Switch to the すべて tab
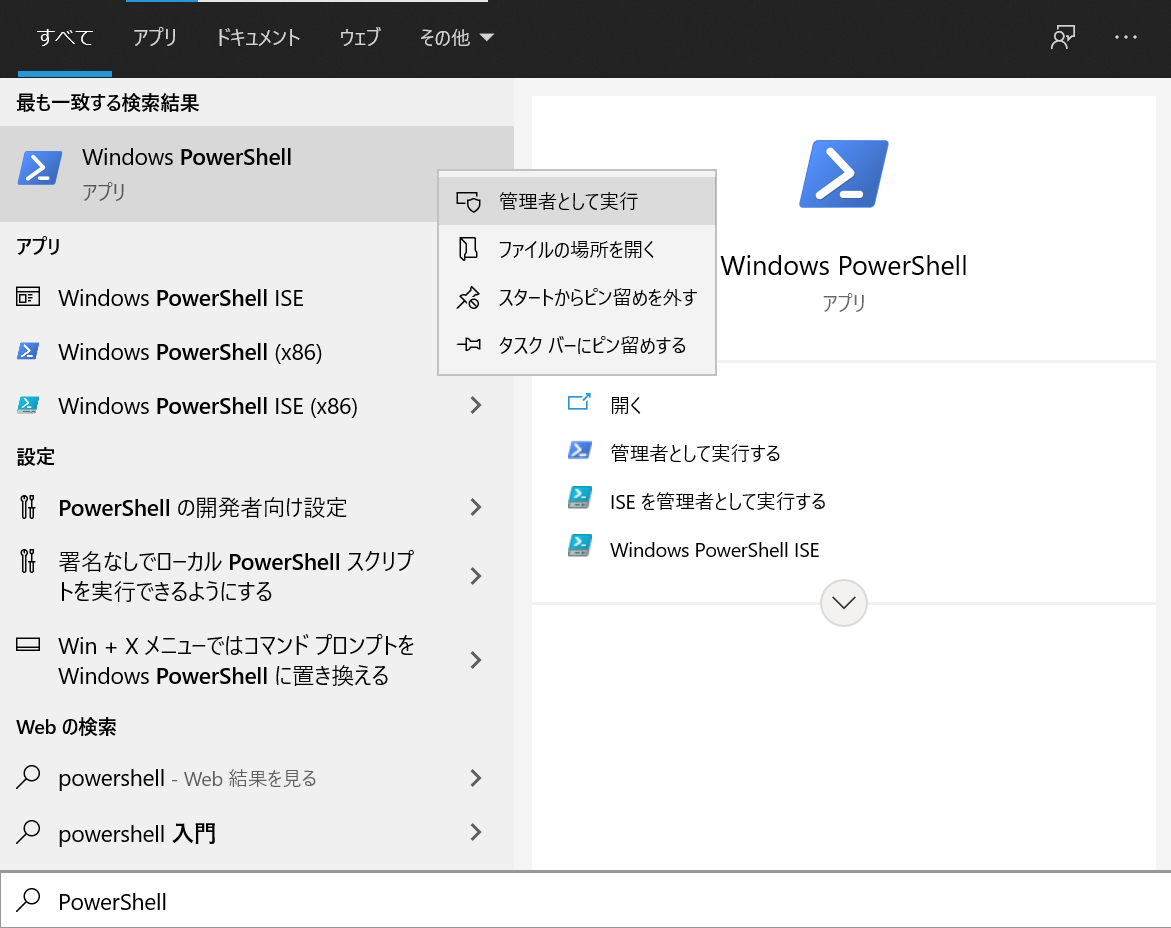The height and width of the screenshot is (928, 1171). (x=65, y=37)
